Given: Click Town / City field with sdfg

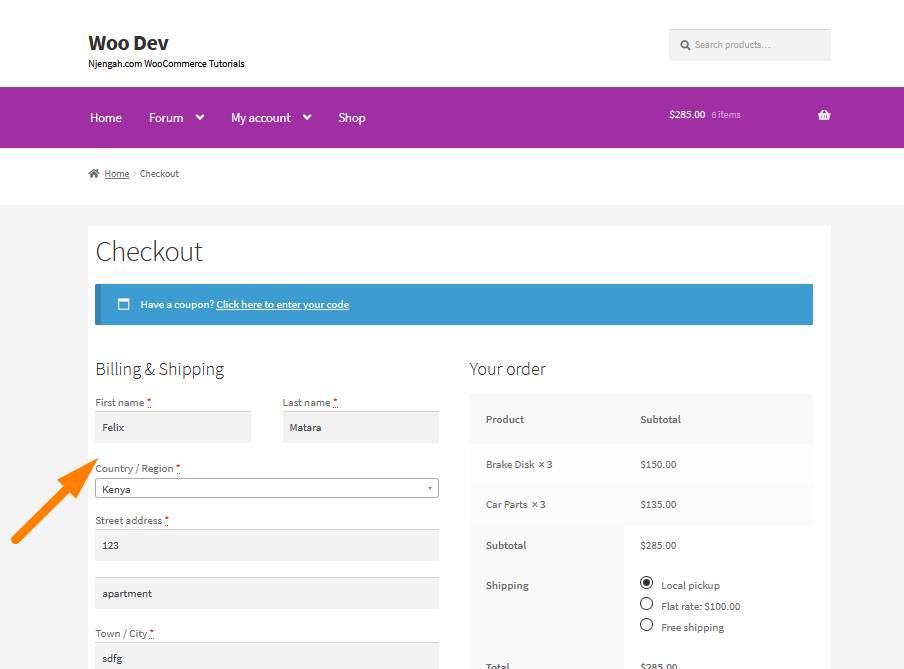Looking at the screenshot, I should [266, 656].
